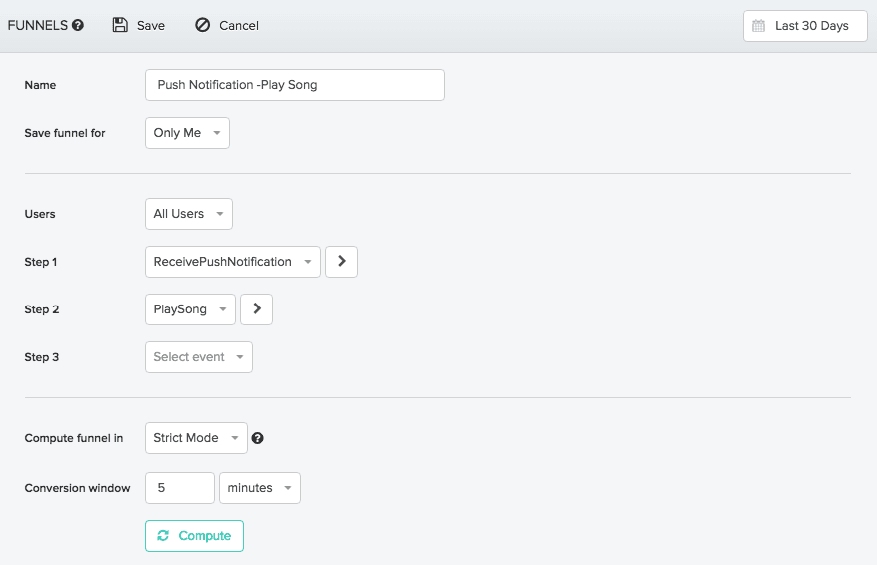Focus the Conversion window number field
The height and width of the screenshot is (565, 877).
point(180,488)
